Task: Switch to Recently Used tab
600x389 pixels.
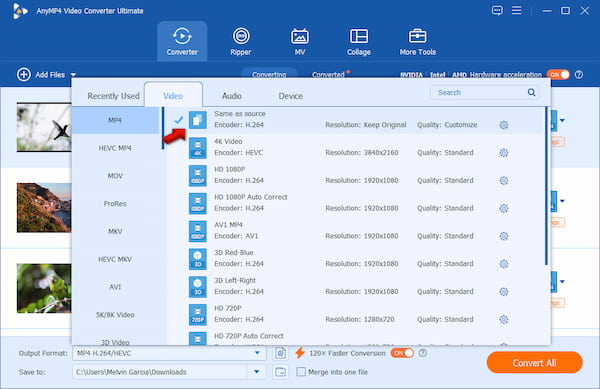Action: click(x=113, y=96)
